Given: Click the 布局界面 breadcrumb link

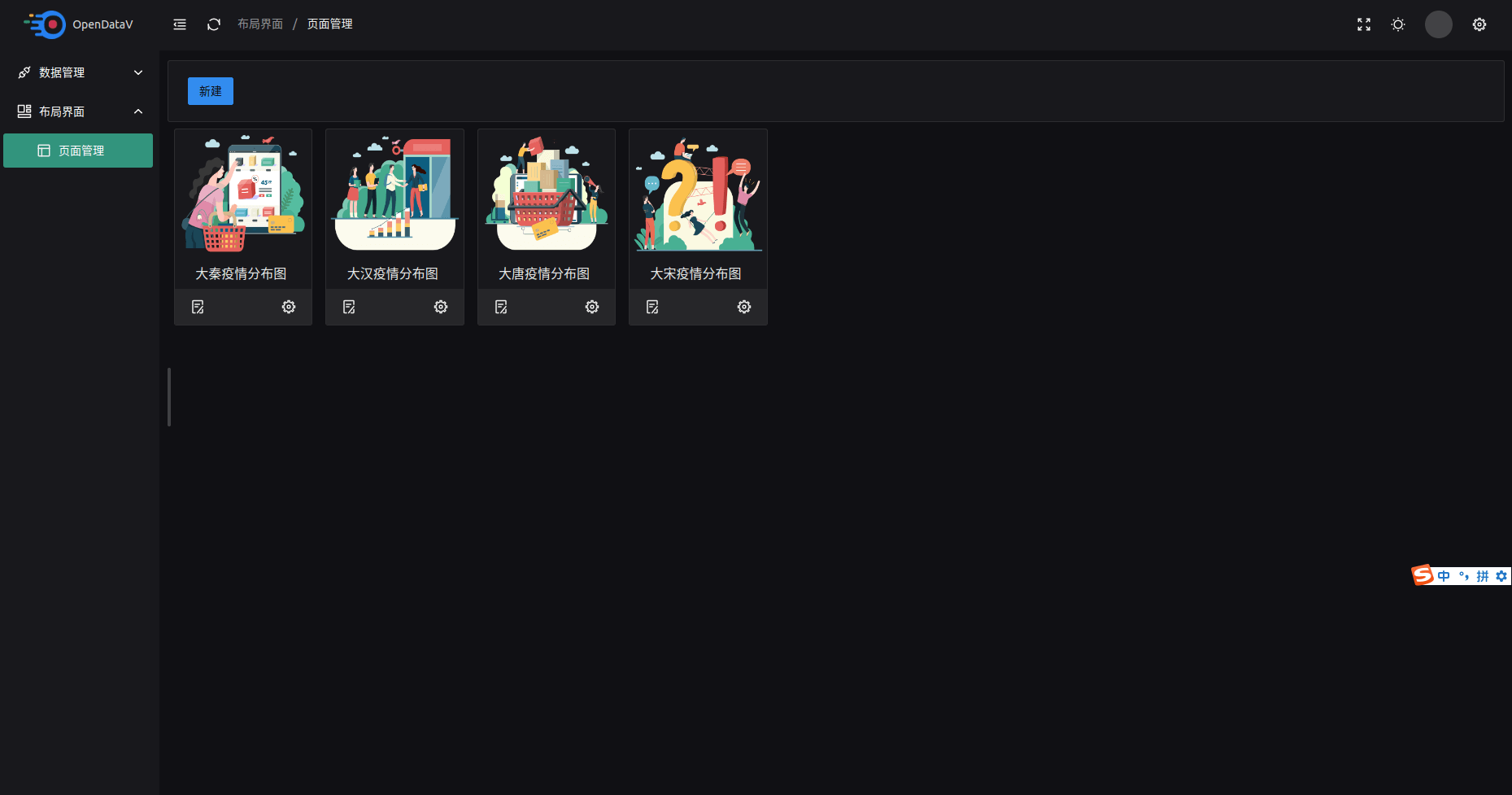Looking at the screenshot, I should coord(260,24).
